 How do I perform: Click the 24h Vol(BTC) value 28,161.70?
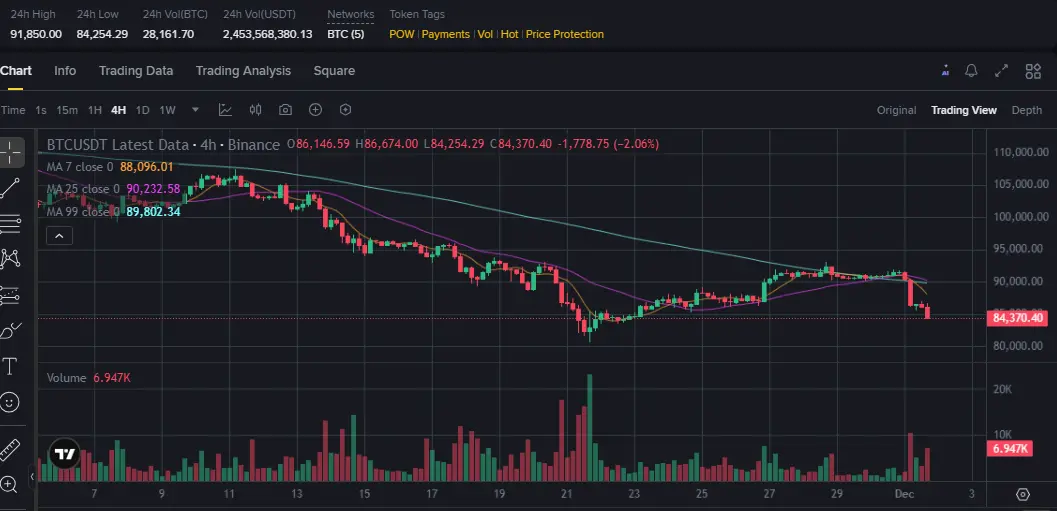pos(169,34)
